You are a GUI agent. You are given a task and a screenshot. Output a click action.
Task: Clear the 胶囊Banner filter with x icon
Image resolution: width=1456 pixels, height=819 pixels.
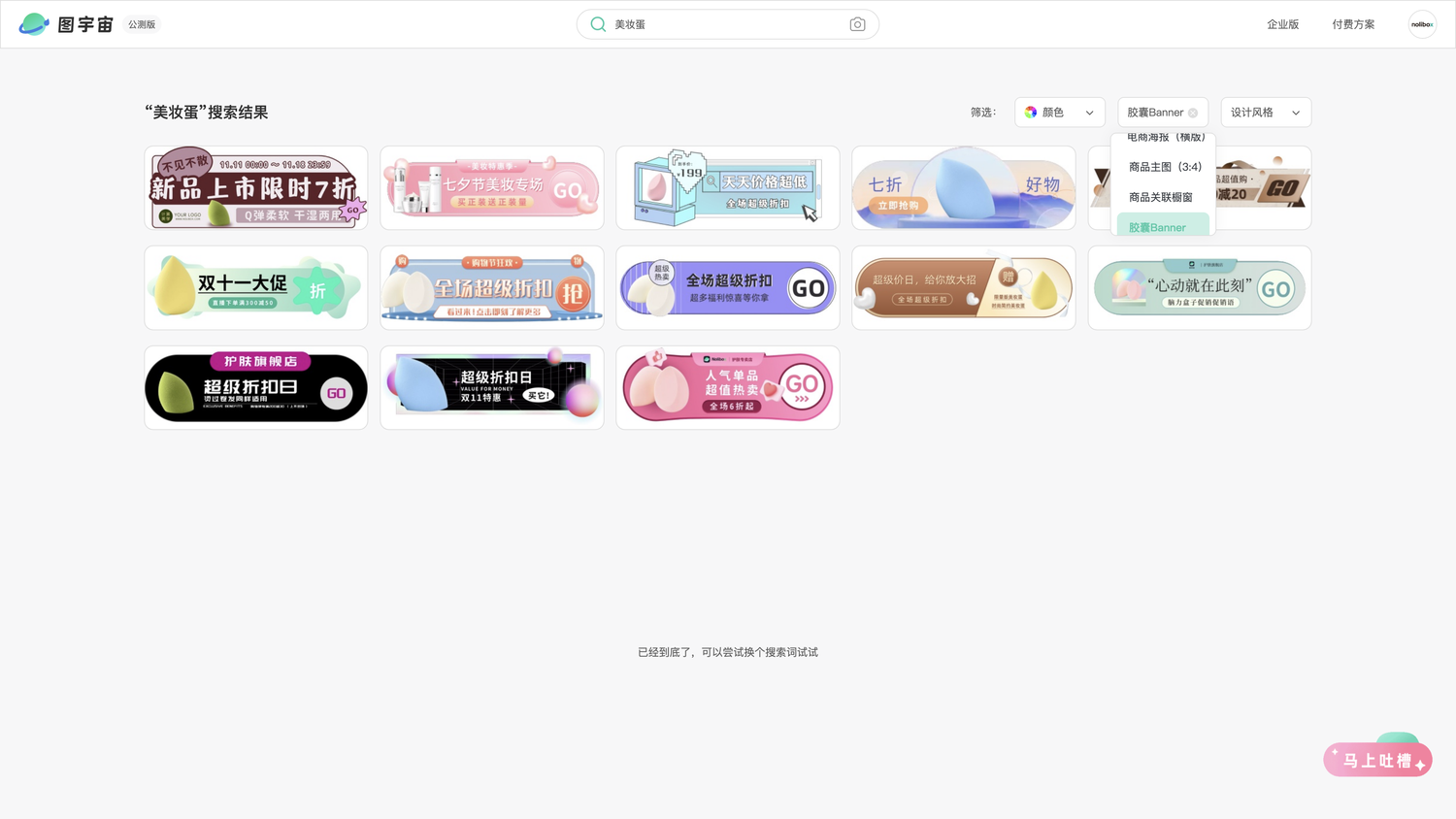click(x=1193, y=113)
